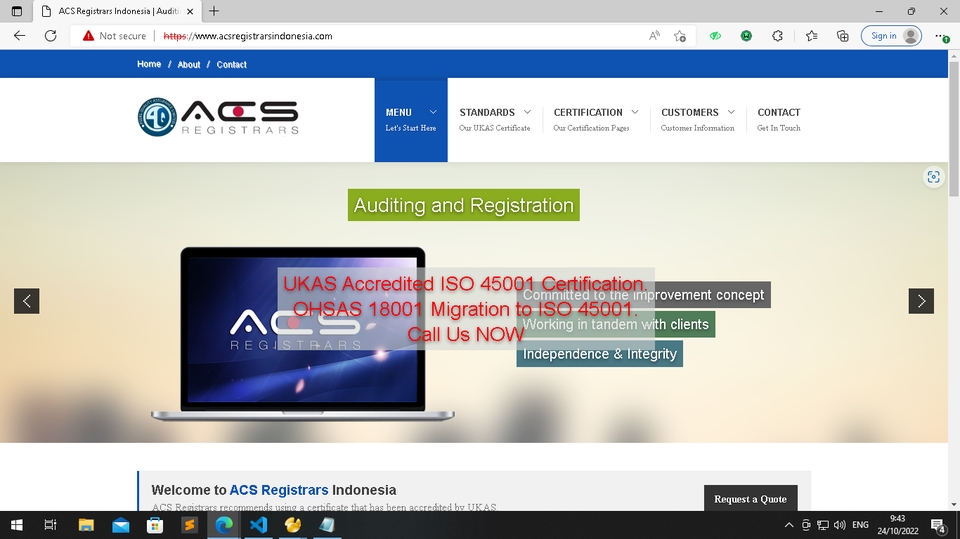The width and height of the screenshot is (960, 539).
Task: Go to previous slide arrow
Action: (x=26, y=301)
